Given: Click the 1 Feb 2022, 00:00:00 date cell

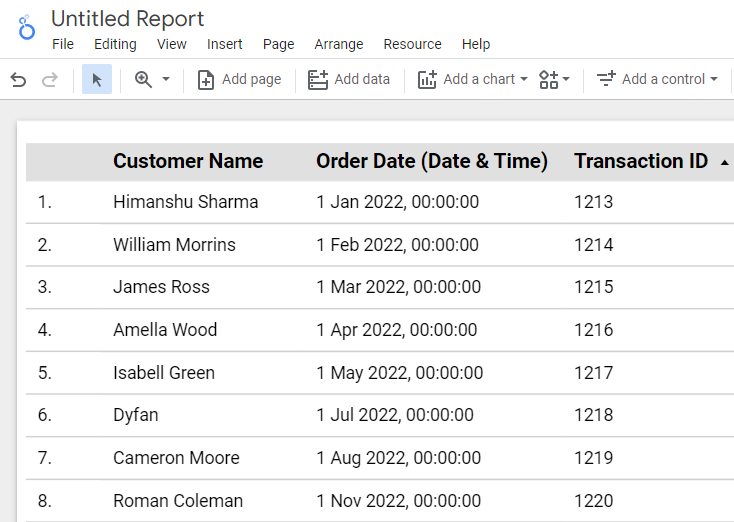Looking at the screenshot, I should pos(397,245).
